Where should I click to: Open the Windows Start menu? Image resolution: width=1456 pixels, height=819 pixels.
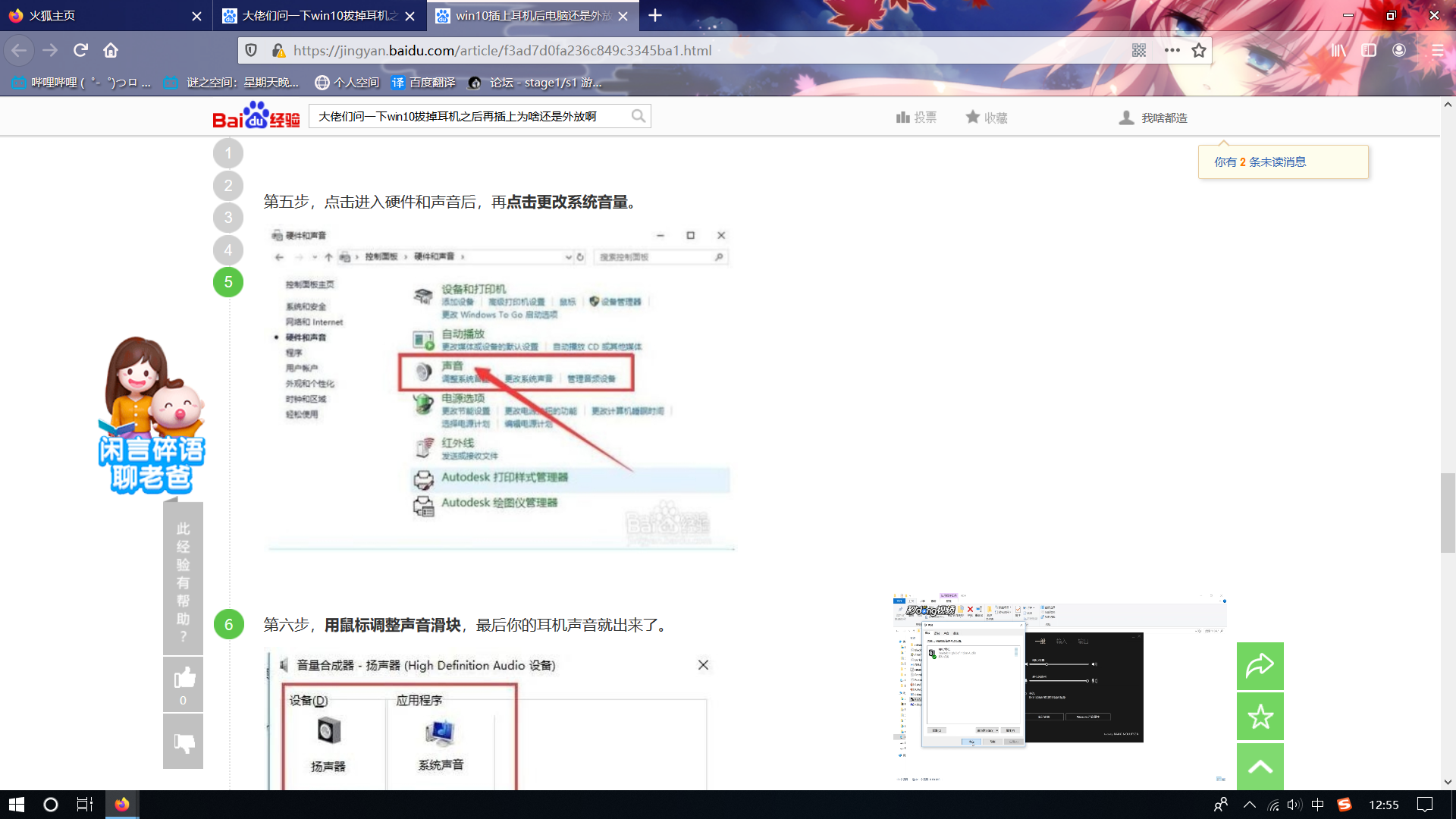(x=17, y=805)
